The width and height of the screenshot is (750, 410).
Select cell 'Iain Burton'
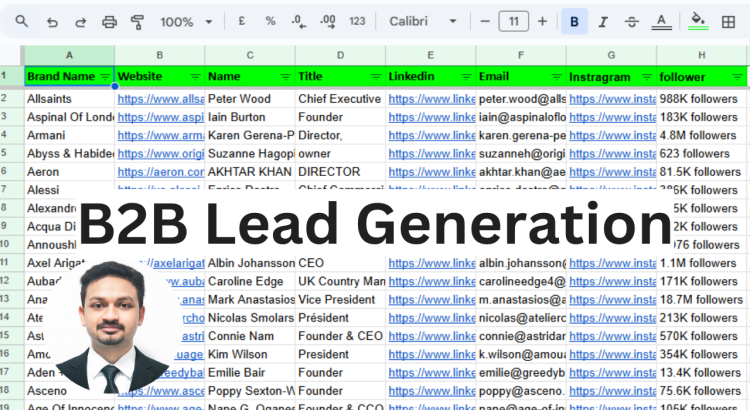pos(250,117)
